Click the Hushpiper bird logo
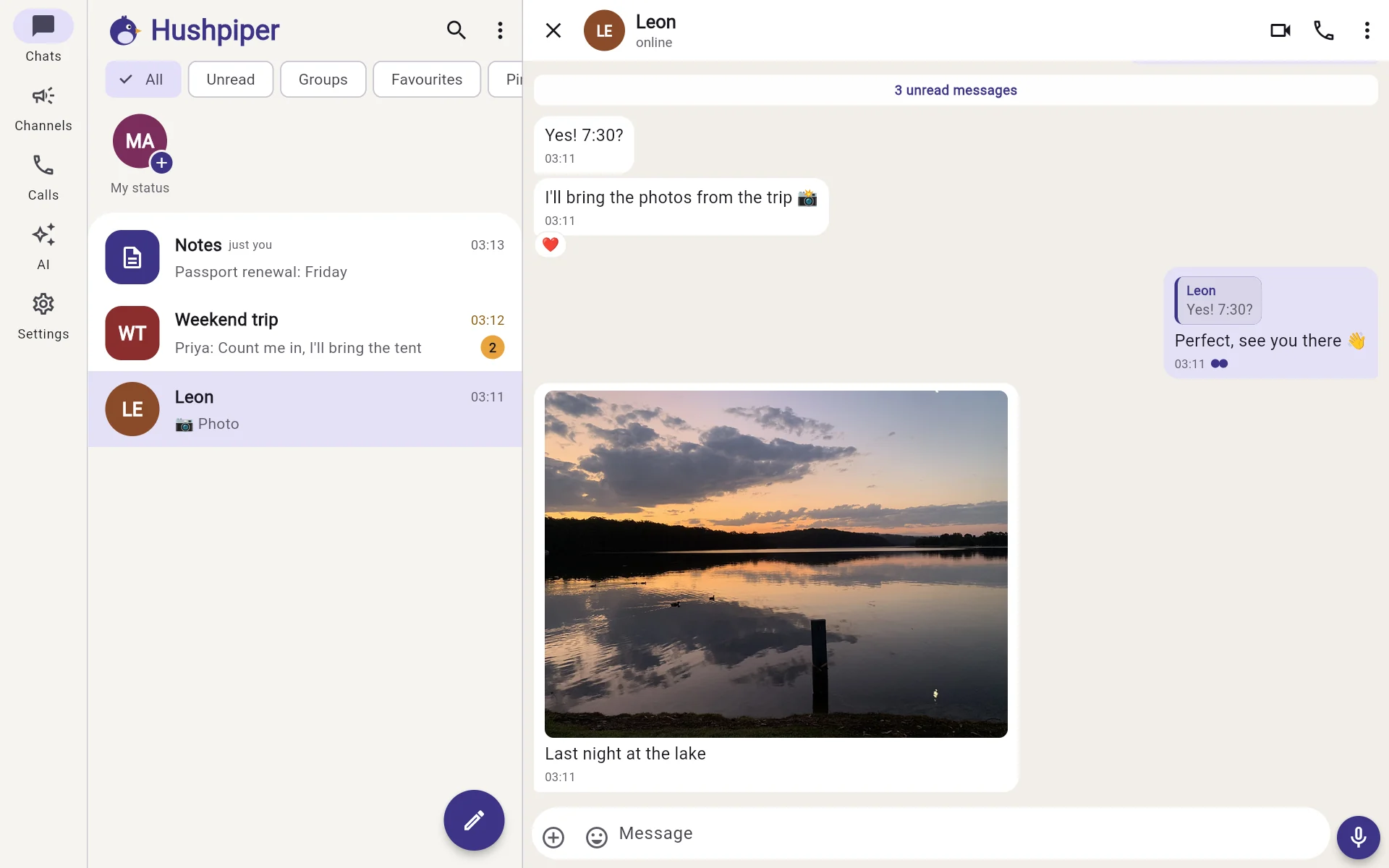 click(x=124, y=30)
